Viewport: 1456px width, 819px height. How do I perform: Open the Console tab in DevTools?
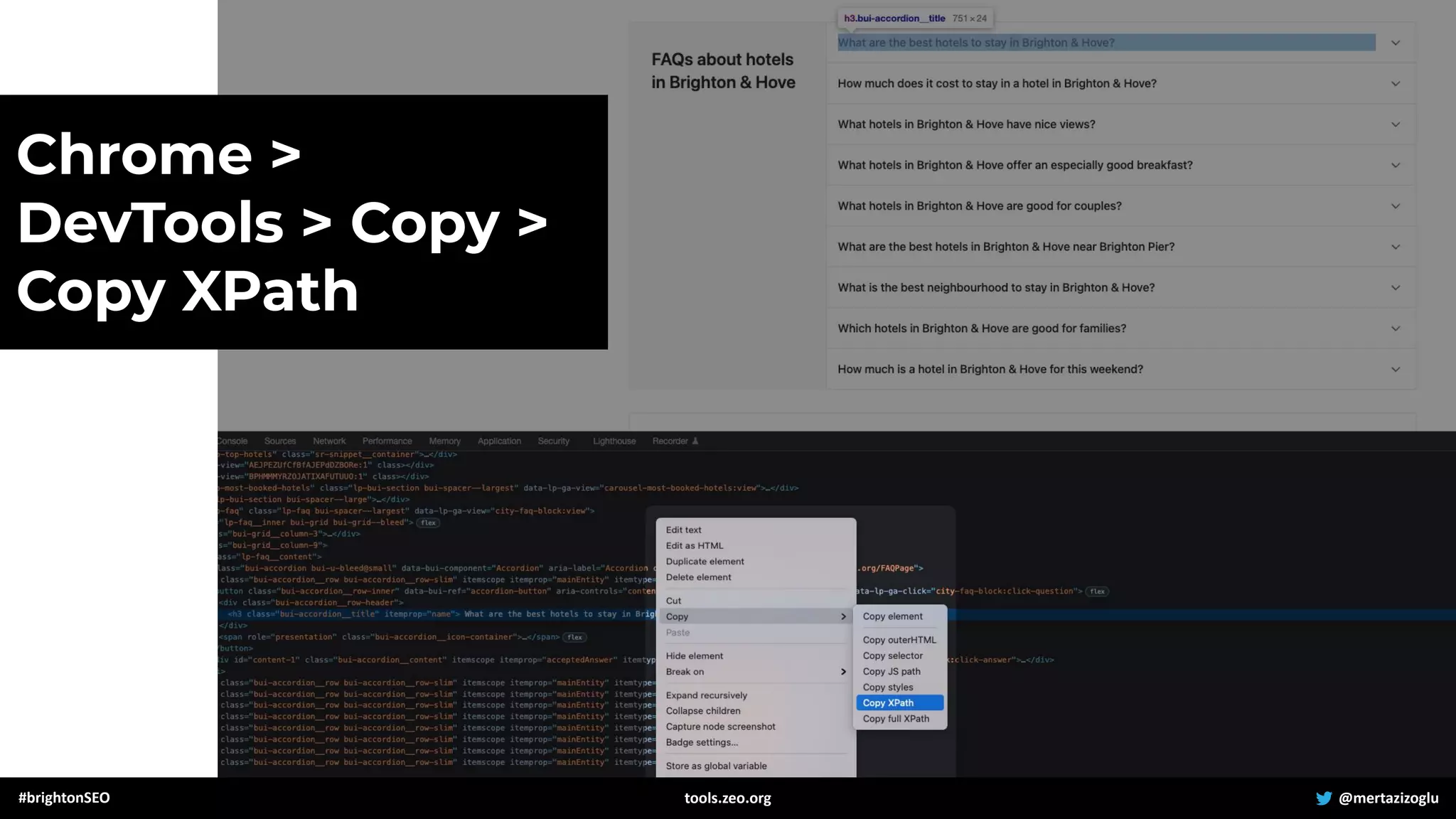[233, 441]
